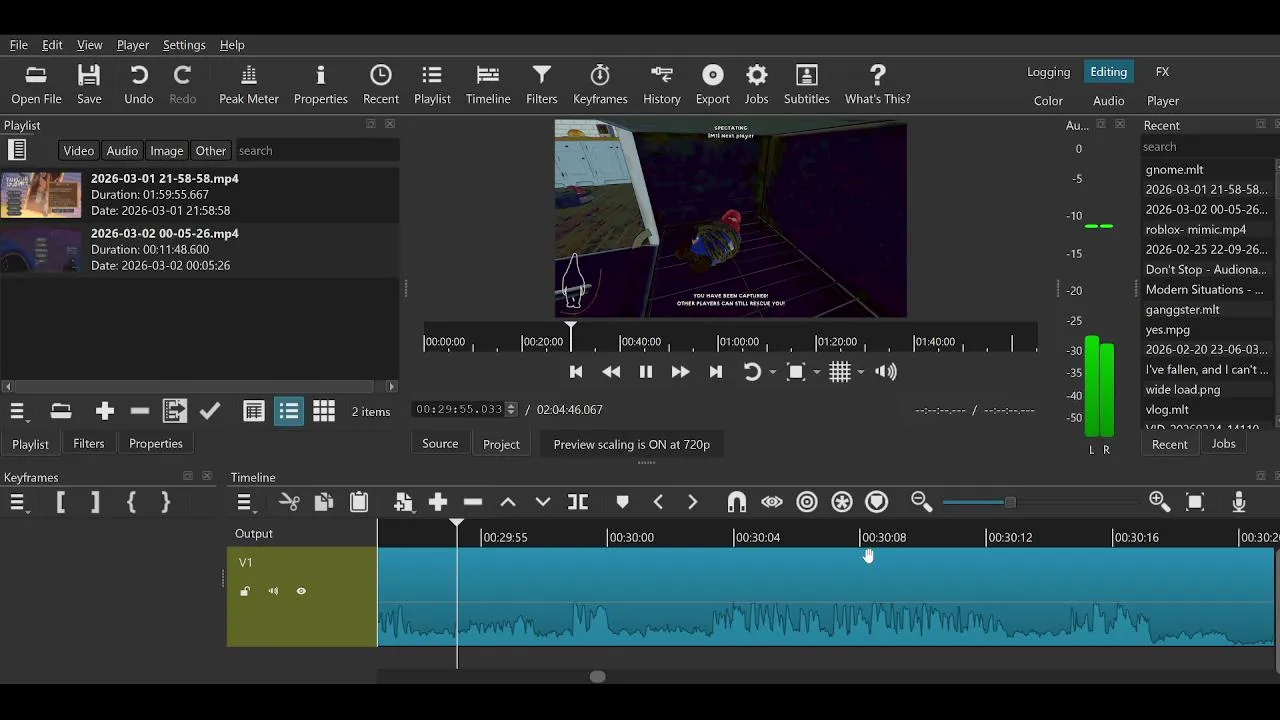Toggle ripple all tracks
Viewport: 1280px width, 720px height.
pyautogui.click(x=842, y=502)
